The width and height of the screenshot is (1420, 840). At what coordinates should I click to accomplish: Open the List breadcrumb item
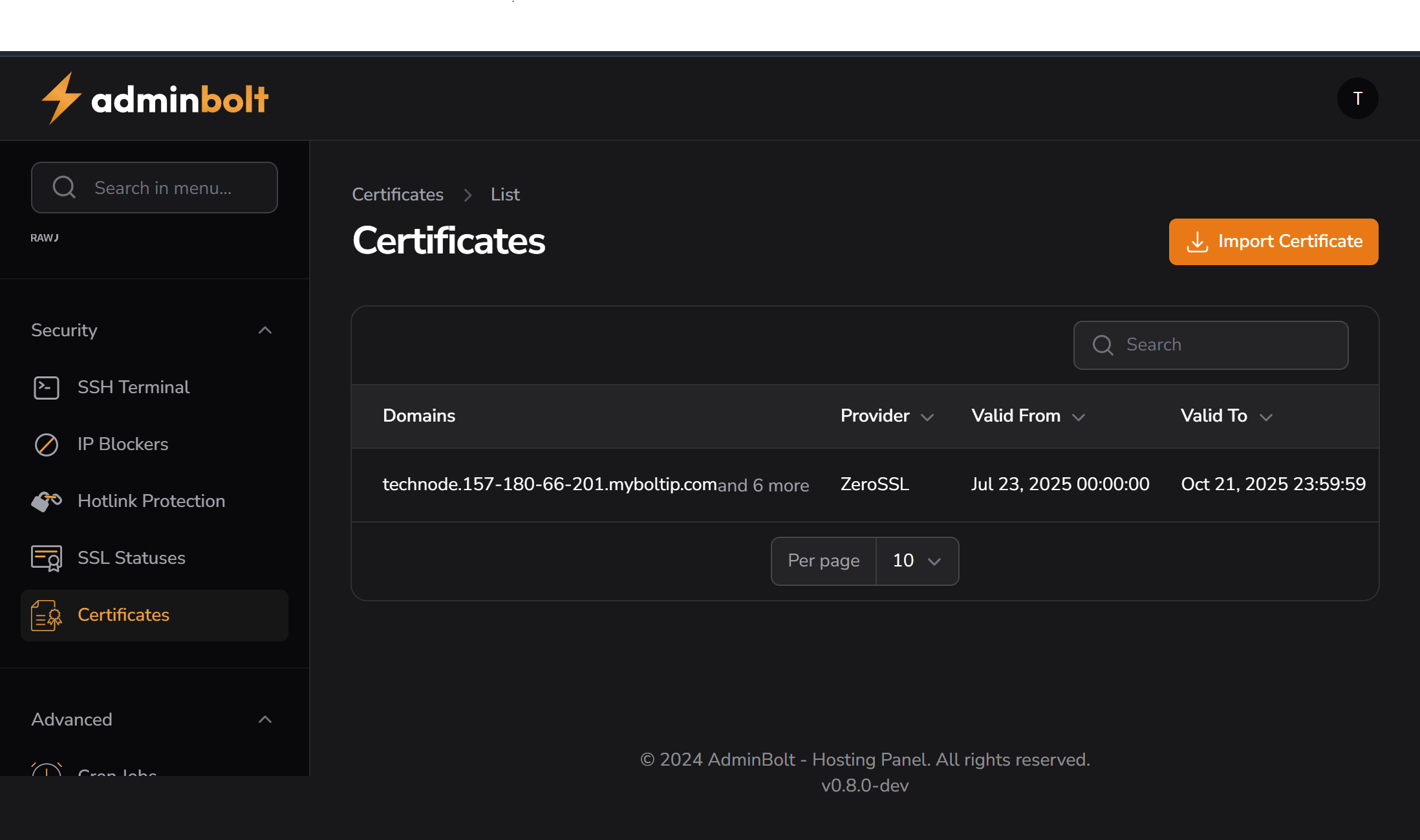click(505, 194)
